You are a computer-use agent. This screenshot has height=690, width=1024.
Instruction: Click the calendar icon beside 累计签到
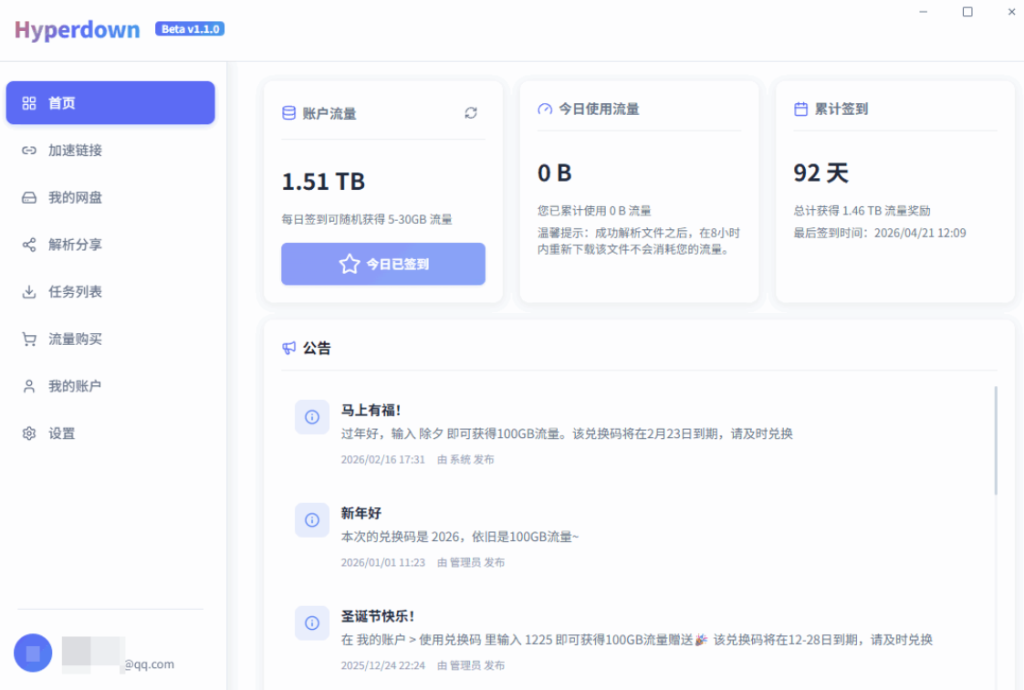[801, 109]
